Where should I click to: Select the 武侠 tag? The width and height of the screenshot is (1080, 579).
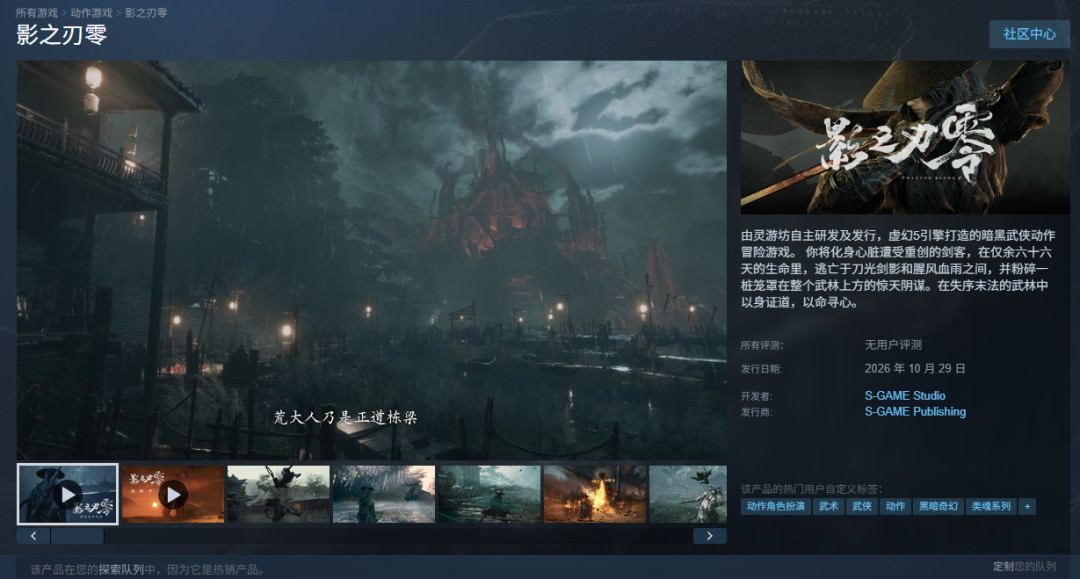pyautogui.click(x=862, y=507)
